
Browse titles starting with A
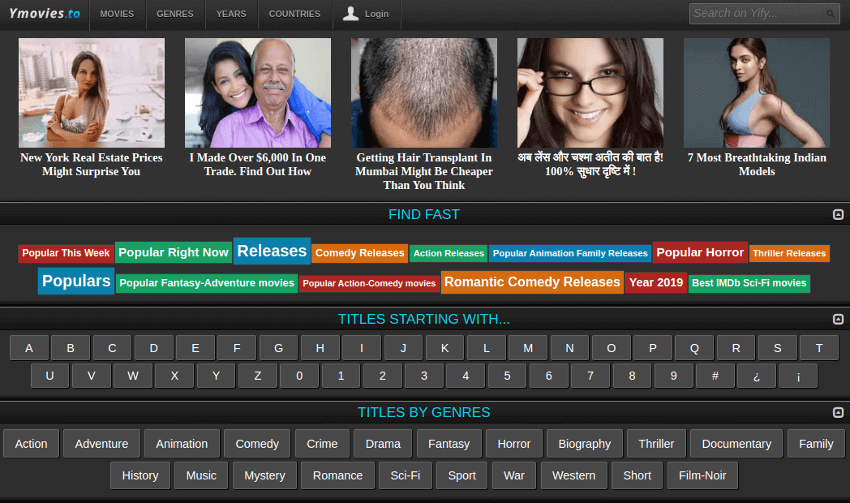(29, 348)
